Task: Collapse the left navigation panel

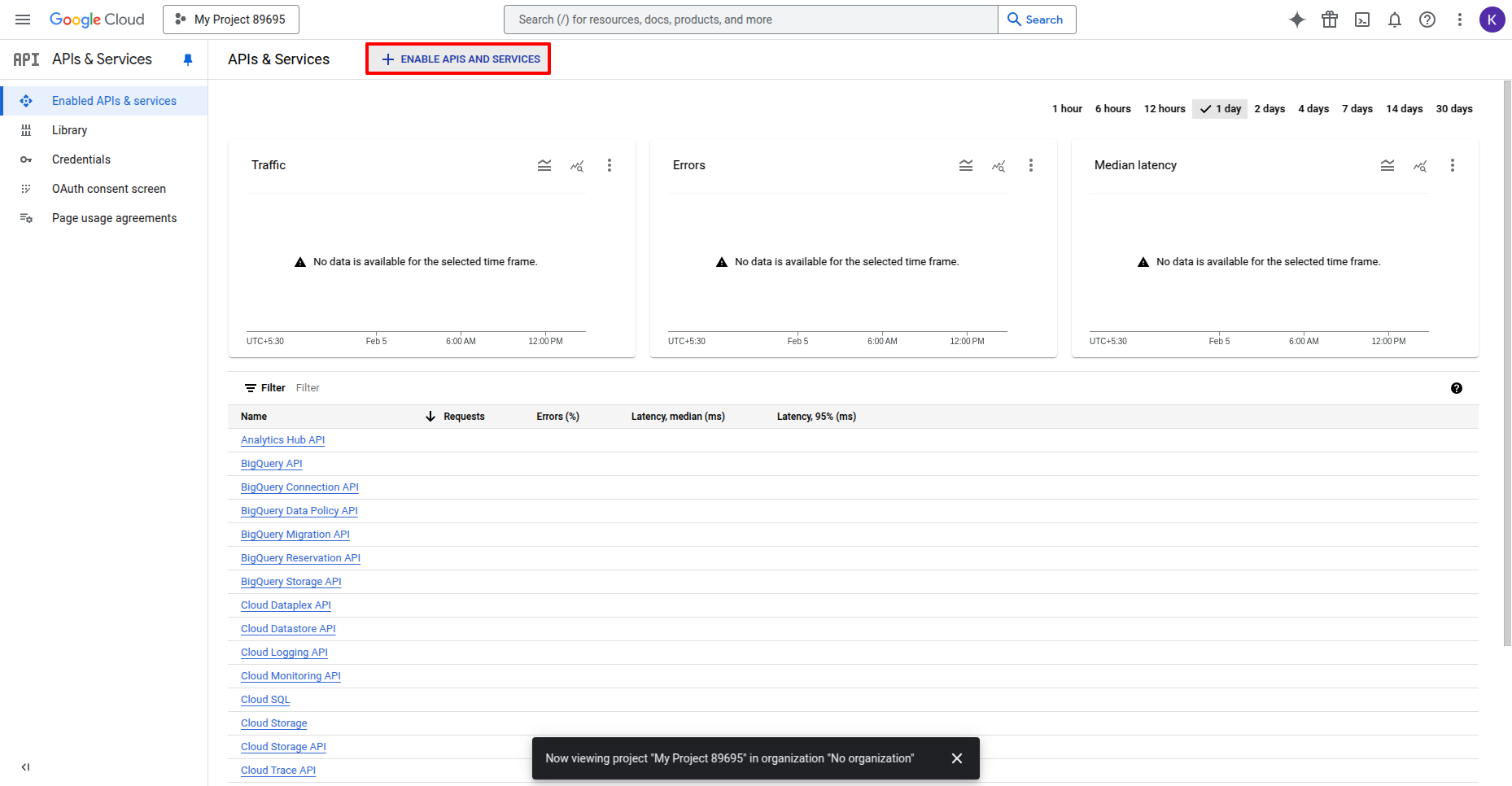Action: 25,766
